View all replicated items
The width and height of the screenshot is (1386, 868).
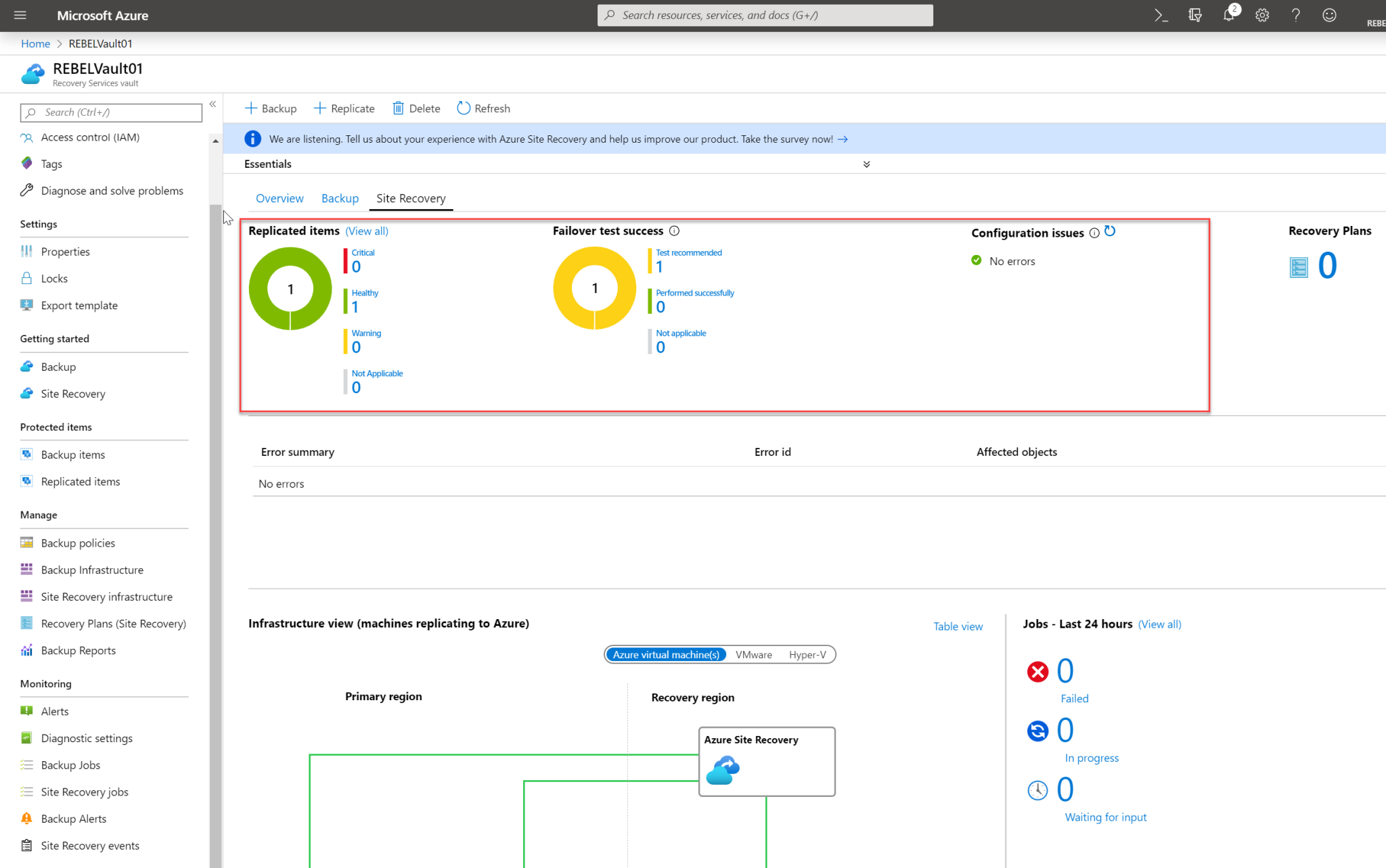click(x=366, y=231)
